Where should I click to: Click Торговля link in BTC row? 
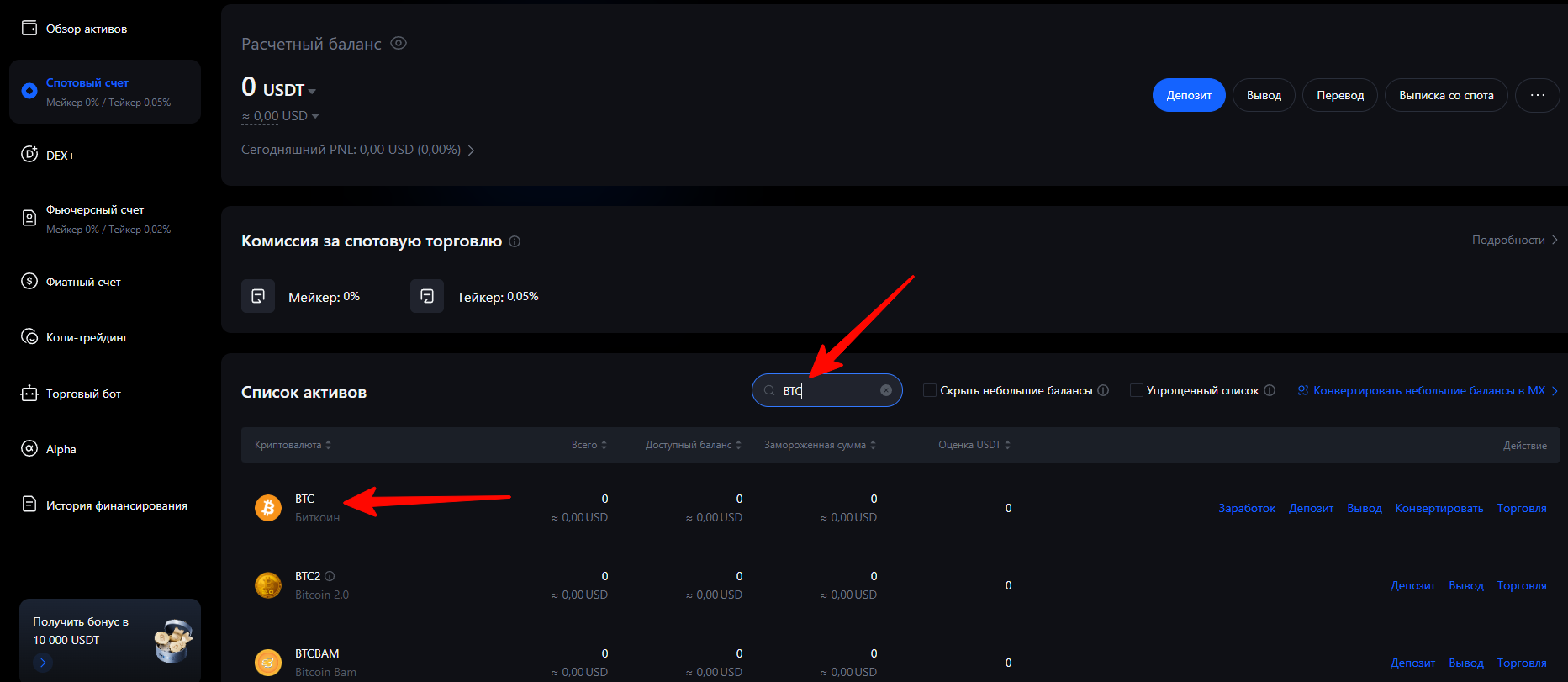1522,508
